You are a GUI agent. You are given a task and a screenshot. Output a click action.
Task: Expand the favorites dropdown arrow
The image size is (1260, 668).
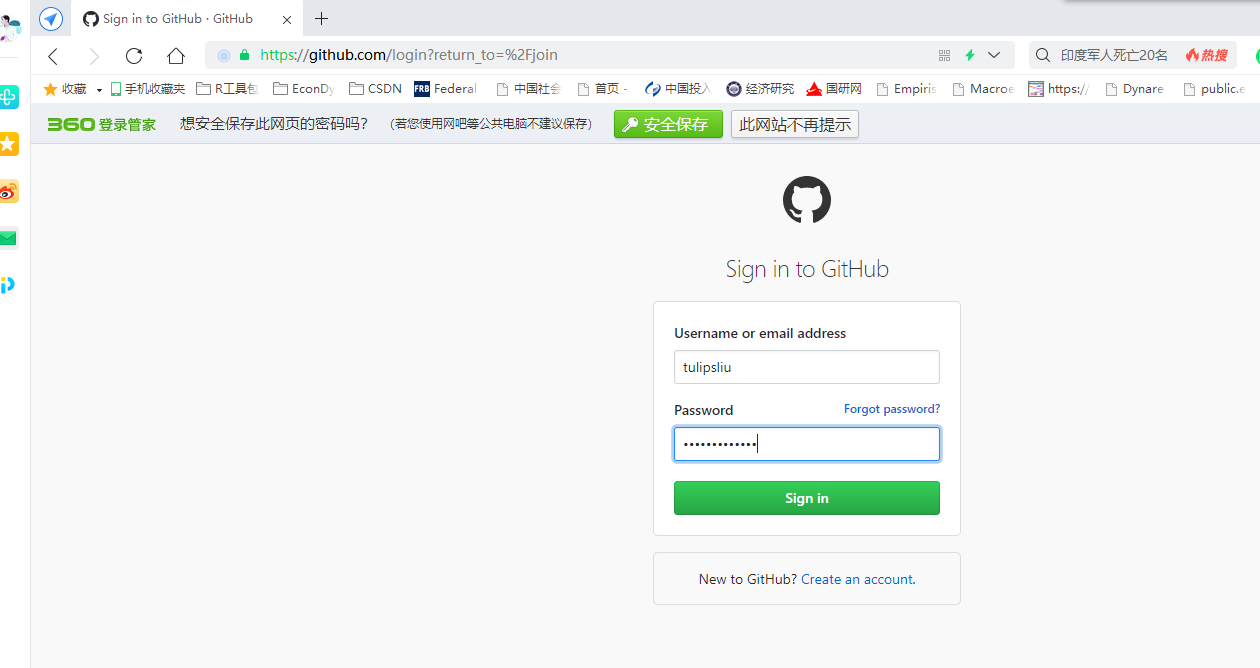(99, 90)
